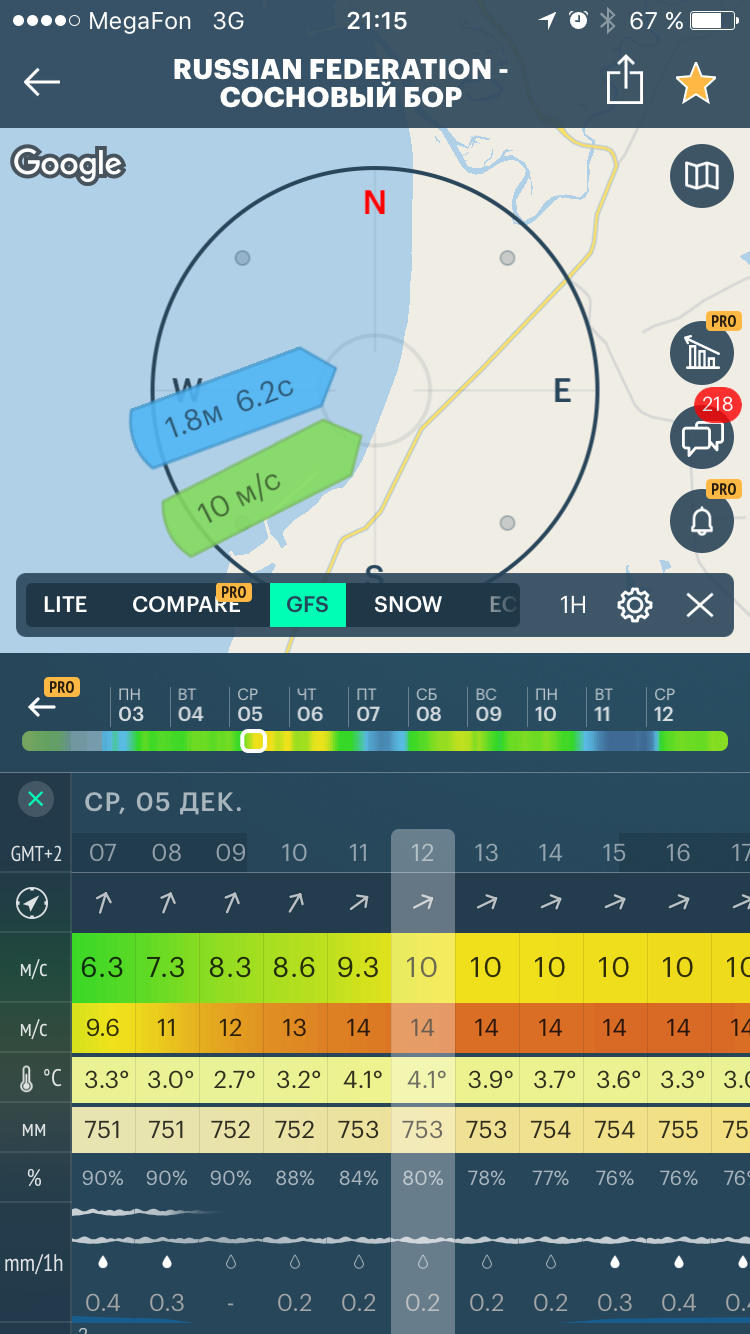Image resolution: width=750 pixels, height=1334 pixels.
Task: Jump to ЧТ 06 on the timeline
Action: 310,705
